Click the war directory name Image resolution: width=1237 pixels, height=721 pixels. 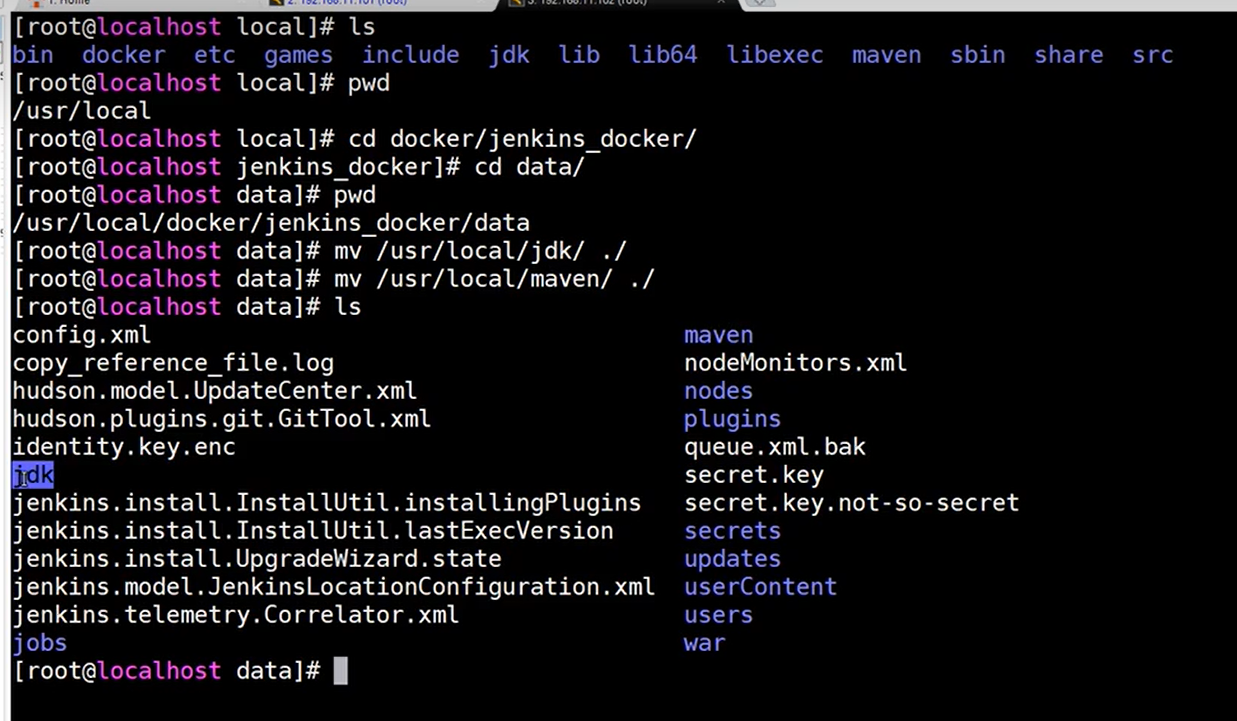705,643
